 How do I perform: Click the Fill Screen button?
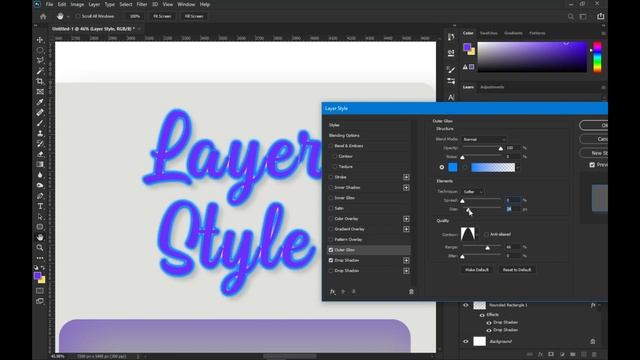click(x=194, y=16)
